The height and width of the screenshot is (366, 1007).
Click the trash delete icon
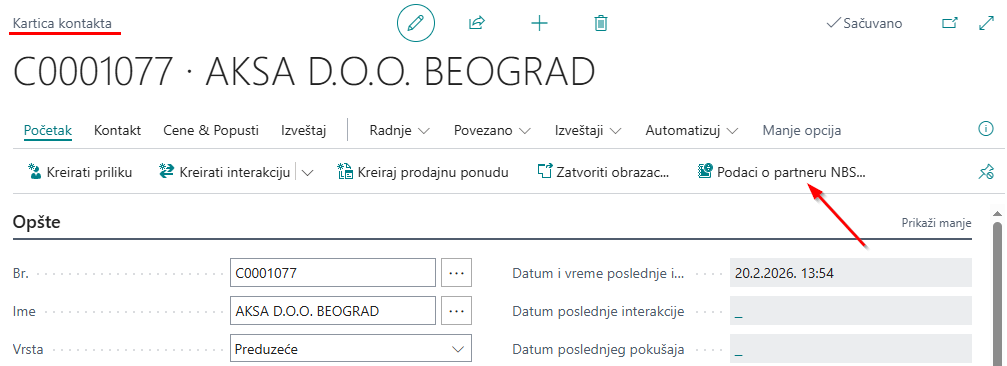tap(600, 24)
